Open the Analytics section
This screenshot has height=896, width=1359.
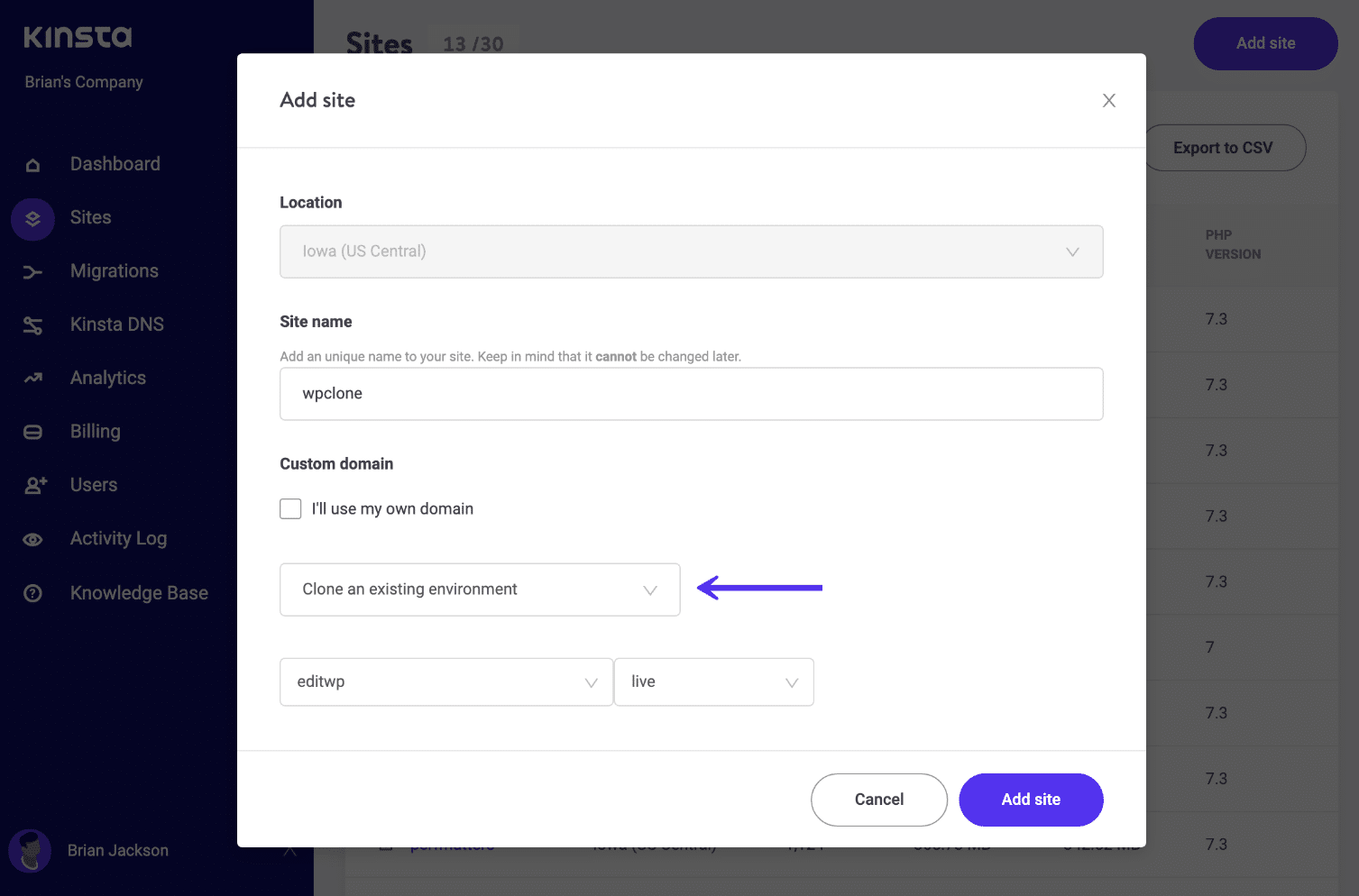pyautogui.click(x=32, y=378)
